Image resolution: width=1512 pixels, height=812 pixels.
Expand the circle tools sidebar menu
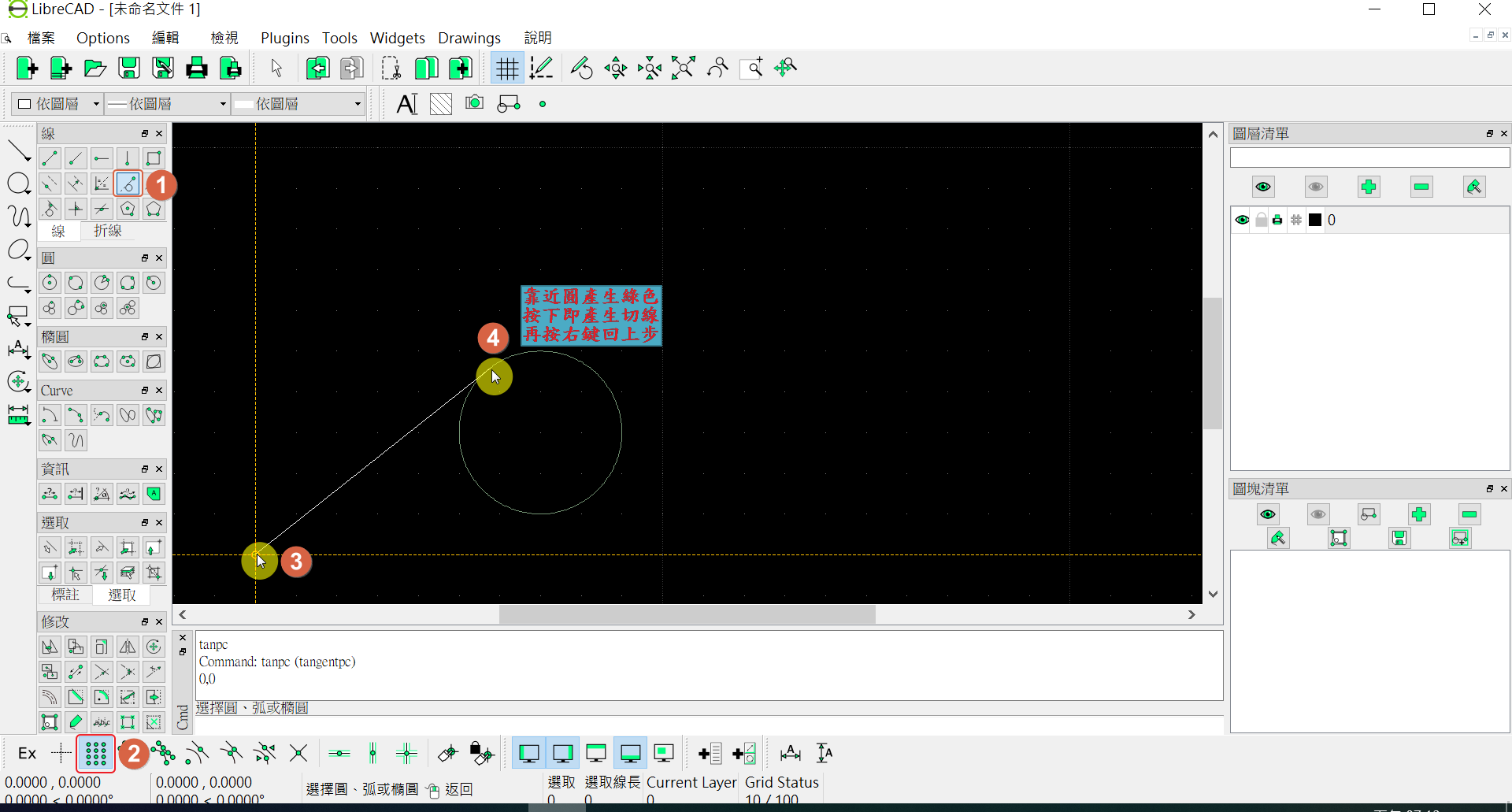[x=19, y=184]
